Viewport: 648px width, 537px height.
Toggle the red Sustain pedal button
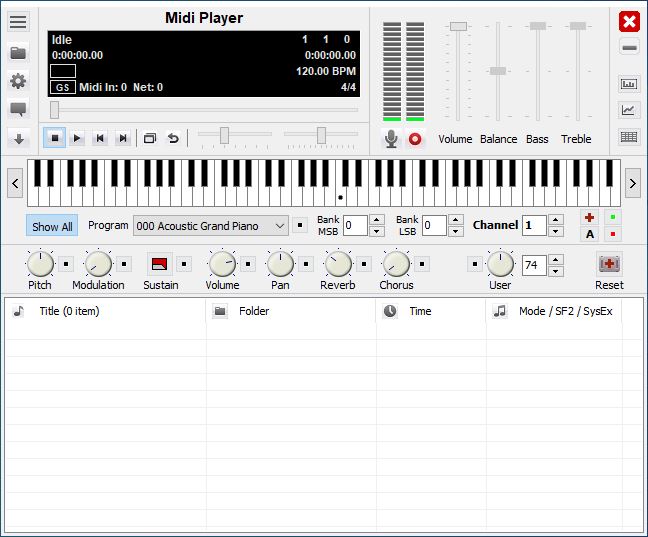click(160, 264)
